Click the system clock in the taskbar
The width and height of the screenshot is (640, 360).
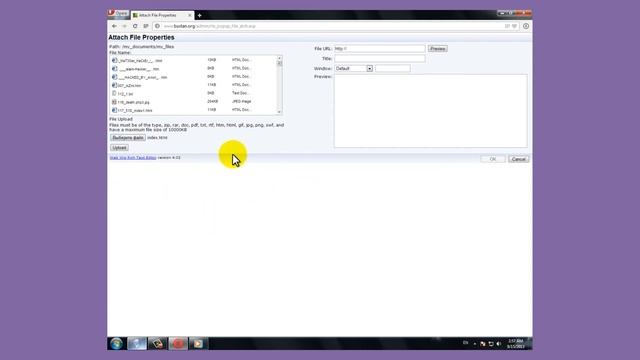(516, 344)
